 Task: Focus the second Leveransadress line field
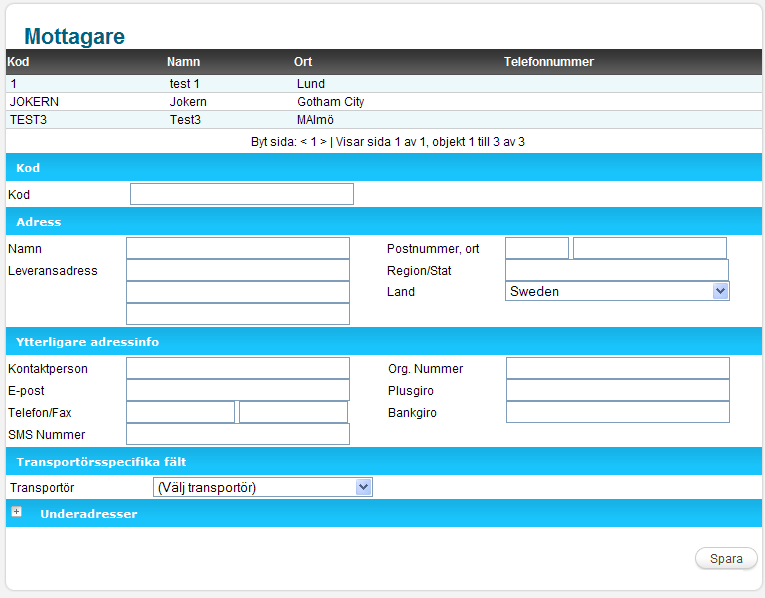[x=238, y=292]
